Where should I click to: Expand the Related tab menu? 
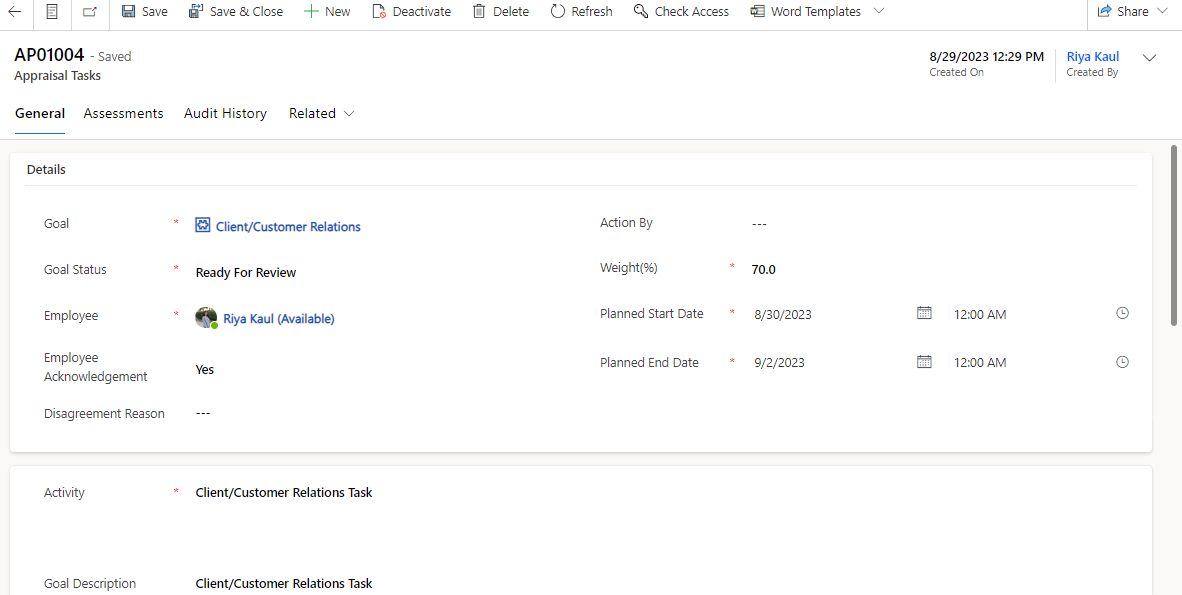point(321,113)
